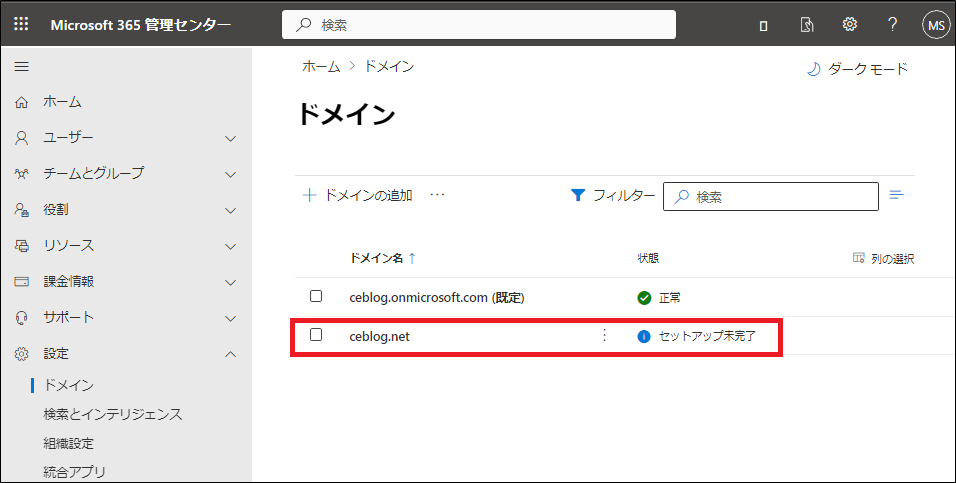956x483 pixels.
Task: Open the settings gear in the top bar
Action: coord(849,24)
